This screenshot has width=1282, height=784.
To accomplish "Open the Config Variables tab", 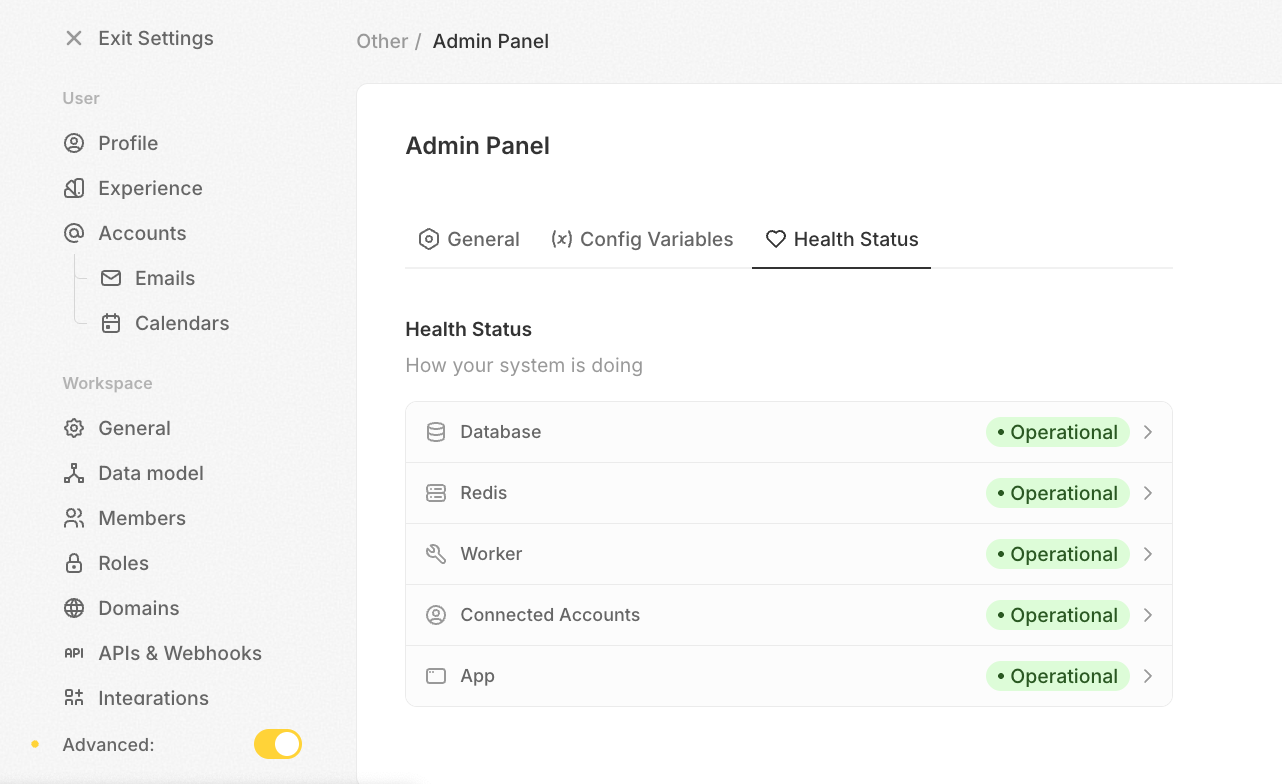I will pyautogui.click(x=642, y=239).
